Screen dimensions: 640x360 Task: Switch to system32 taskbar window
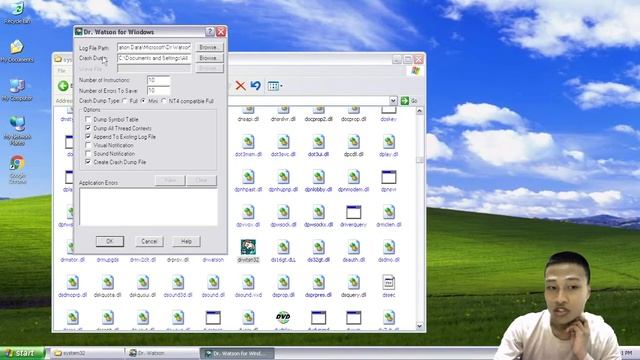point(86,353)
